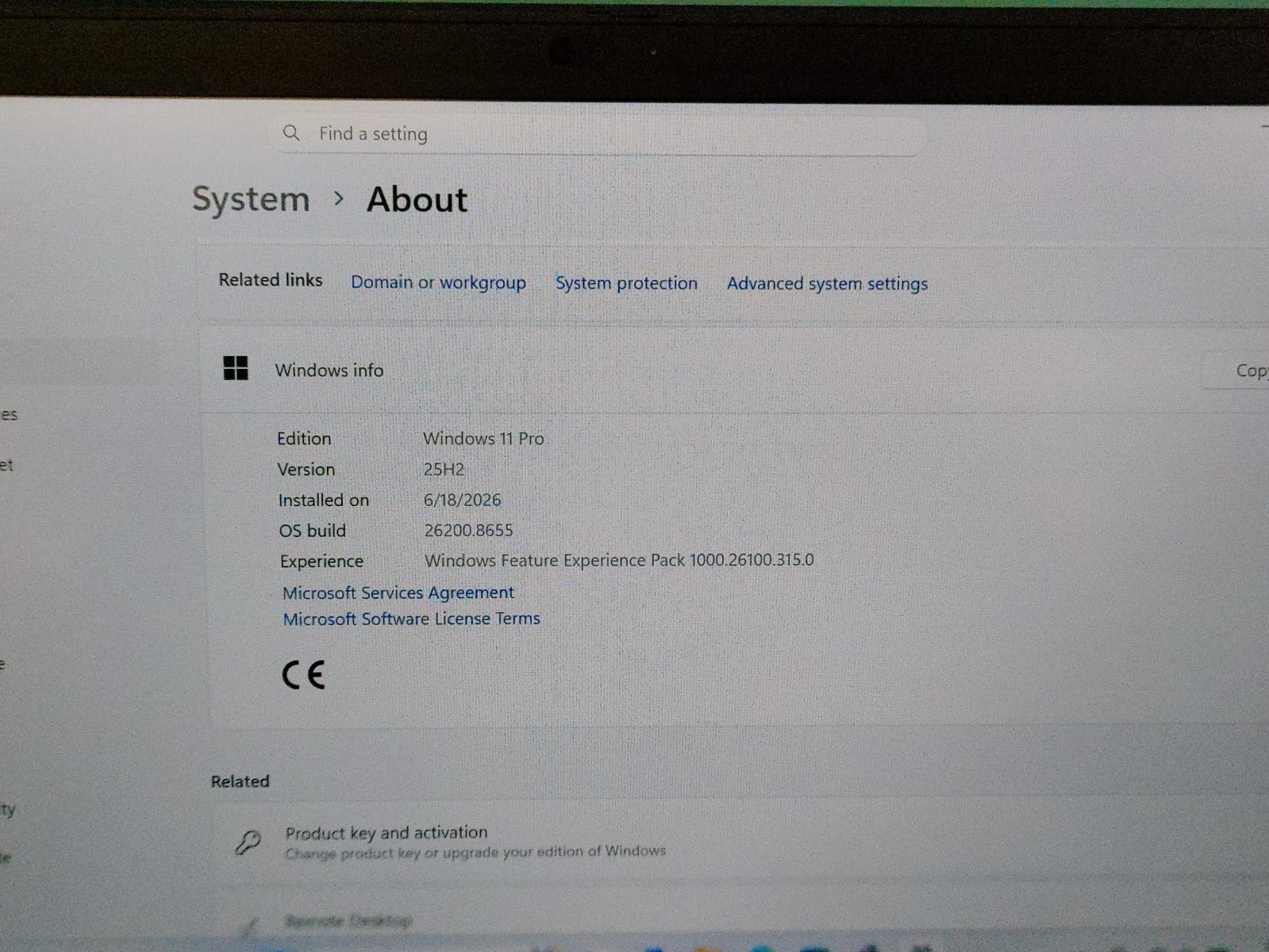Open Domain or workgroup link
Image resolution: width=1269 pixels, height=952 pixels.
[x=438, y=282]
